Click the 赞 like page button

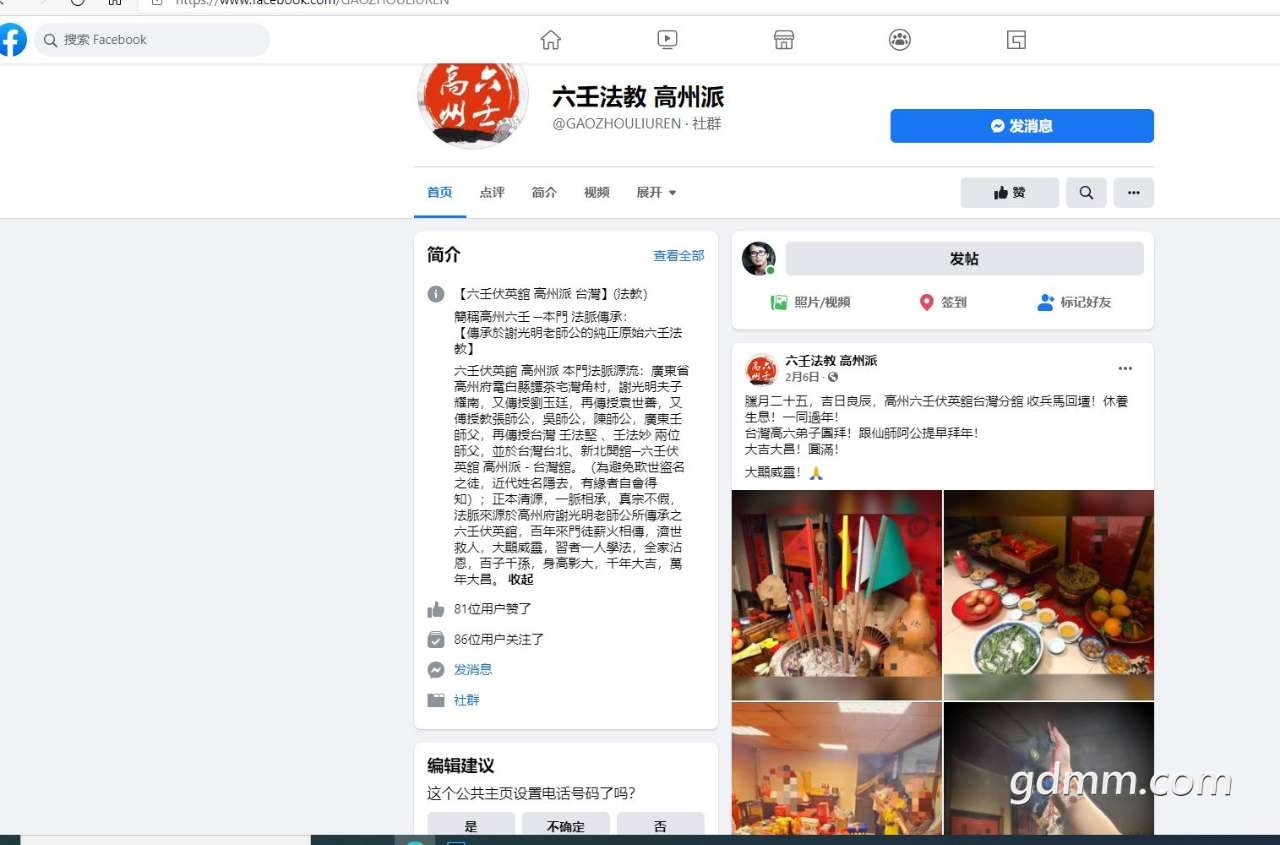point(1010,193)
